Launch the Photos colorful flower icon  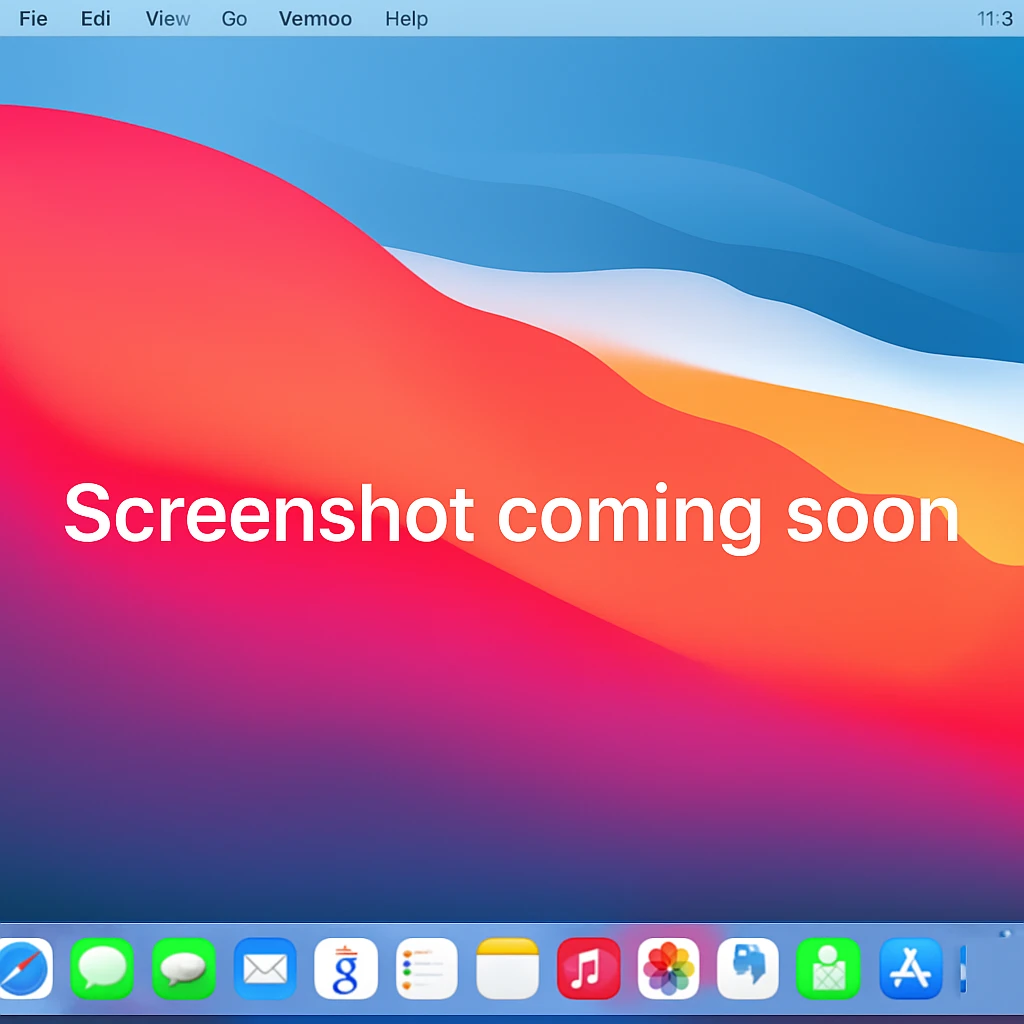coord(668,968)
